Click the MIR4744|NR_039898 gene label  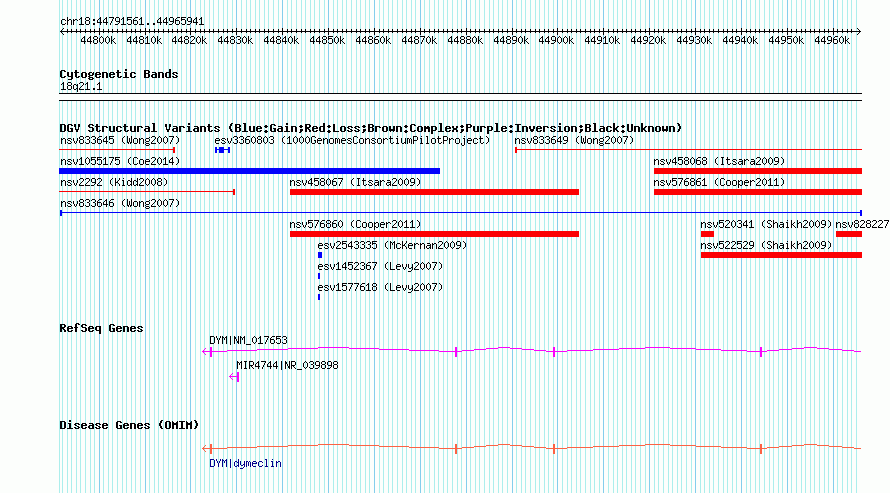tap(287, 365)
